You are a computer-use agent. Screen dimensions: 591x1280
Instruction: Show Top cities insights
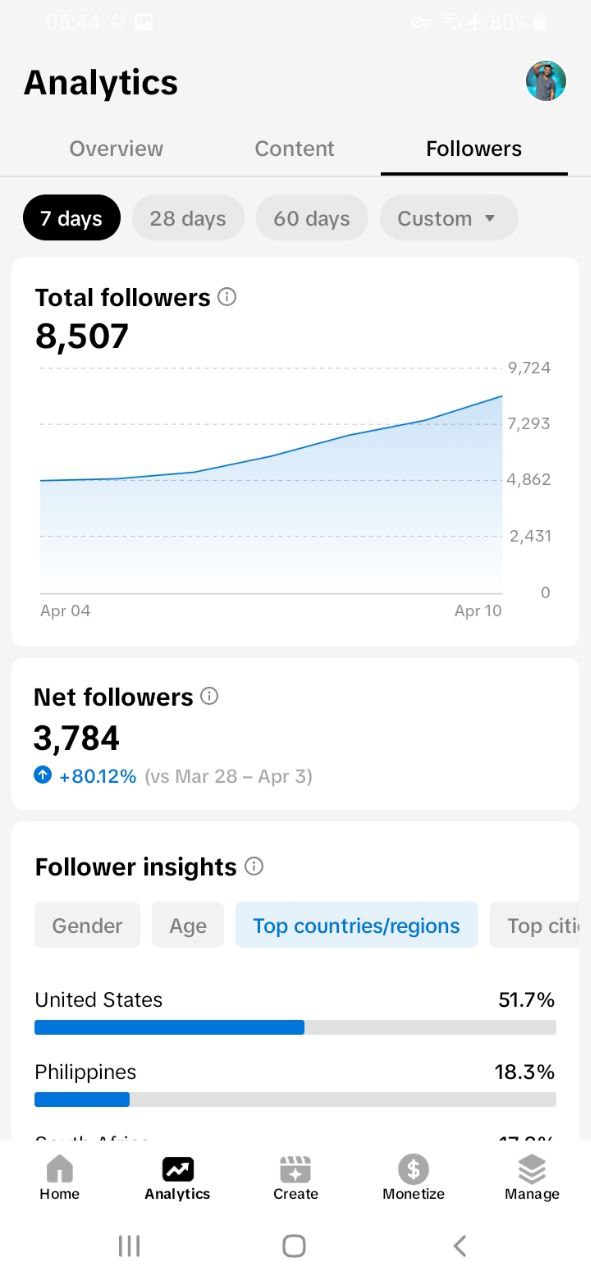pos(535,925)
